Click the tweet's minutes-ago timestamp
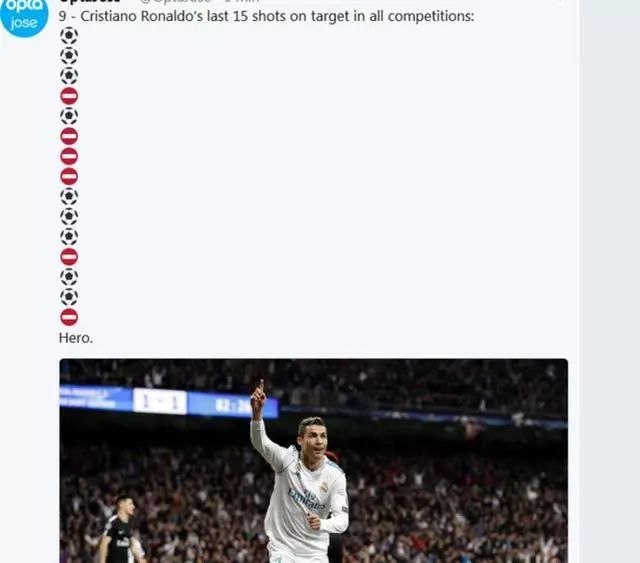Viewport: 640px width, 563px height. tap(242, 1)
